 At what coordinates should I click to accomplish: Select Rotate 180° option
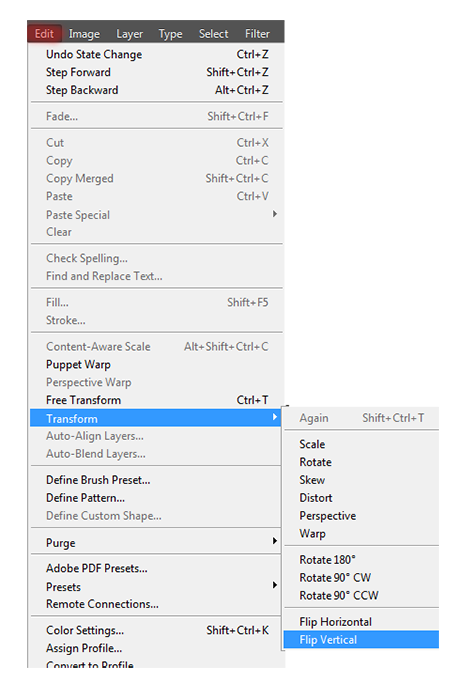click(361, 559)
